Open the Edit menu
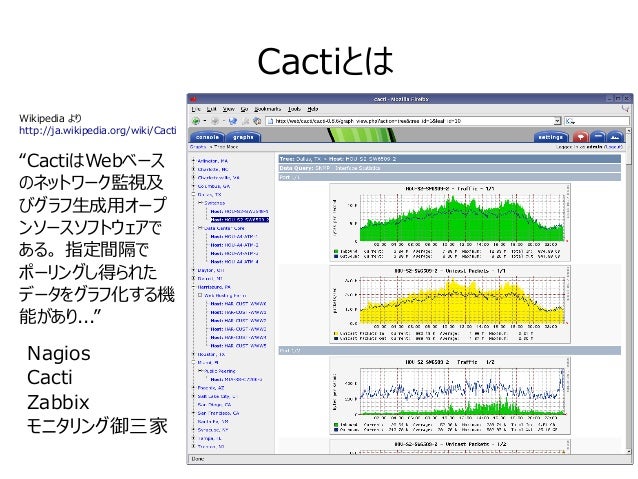 click(x=212, y=109)
